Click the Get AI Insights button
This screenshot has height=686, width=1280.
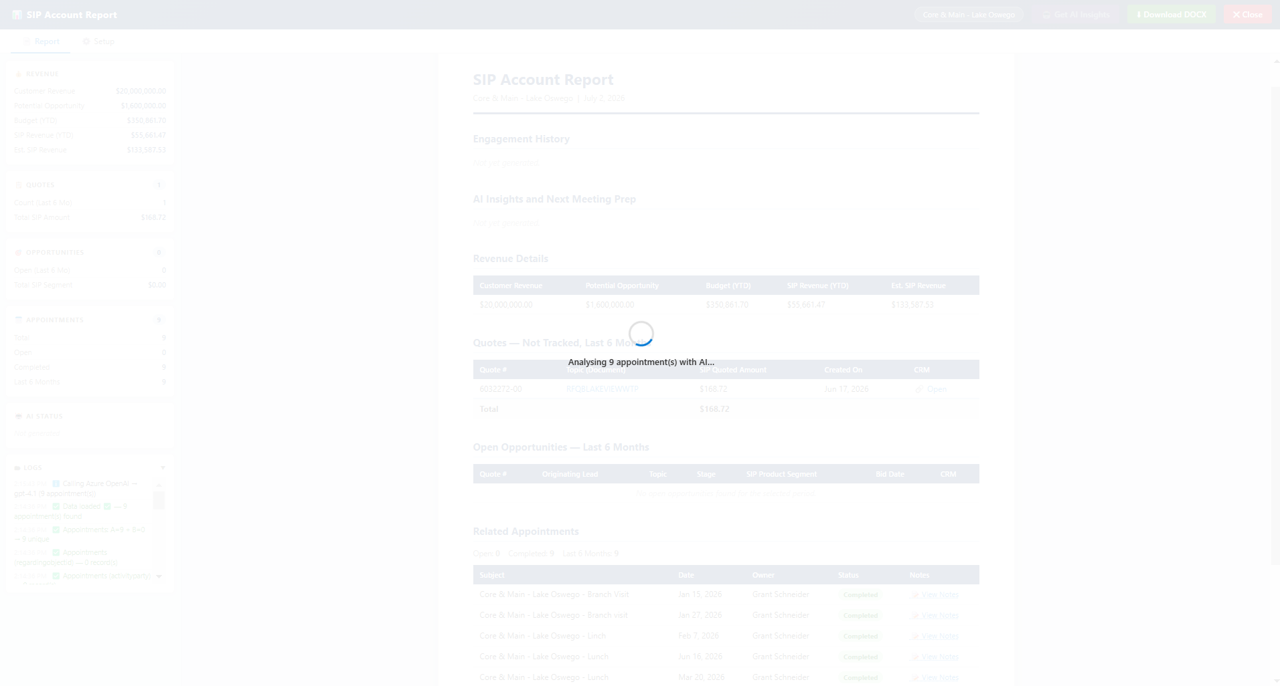point(1076,15)
